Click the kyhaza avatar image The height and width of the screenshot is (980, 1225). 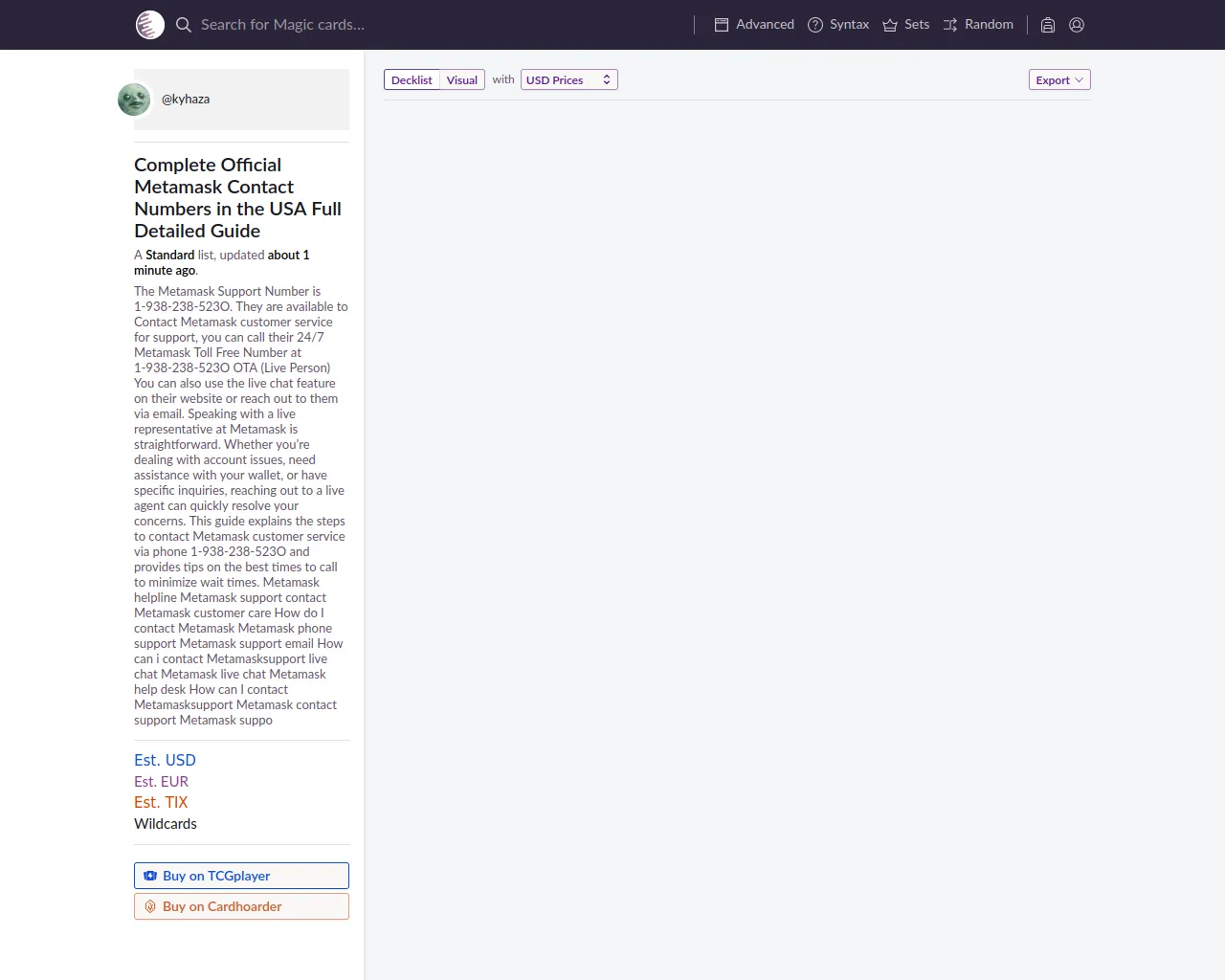pos(134,100)
